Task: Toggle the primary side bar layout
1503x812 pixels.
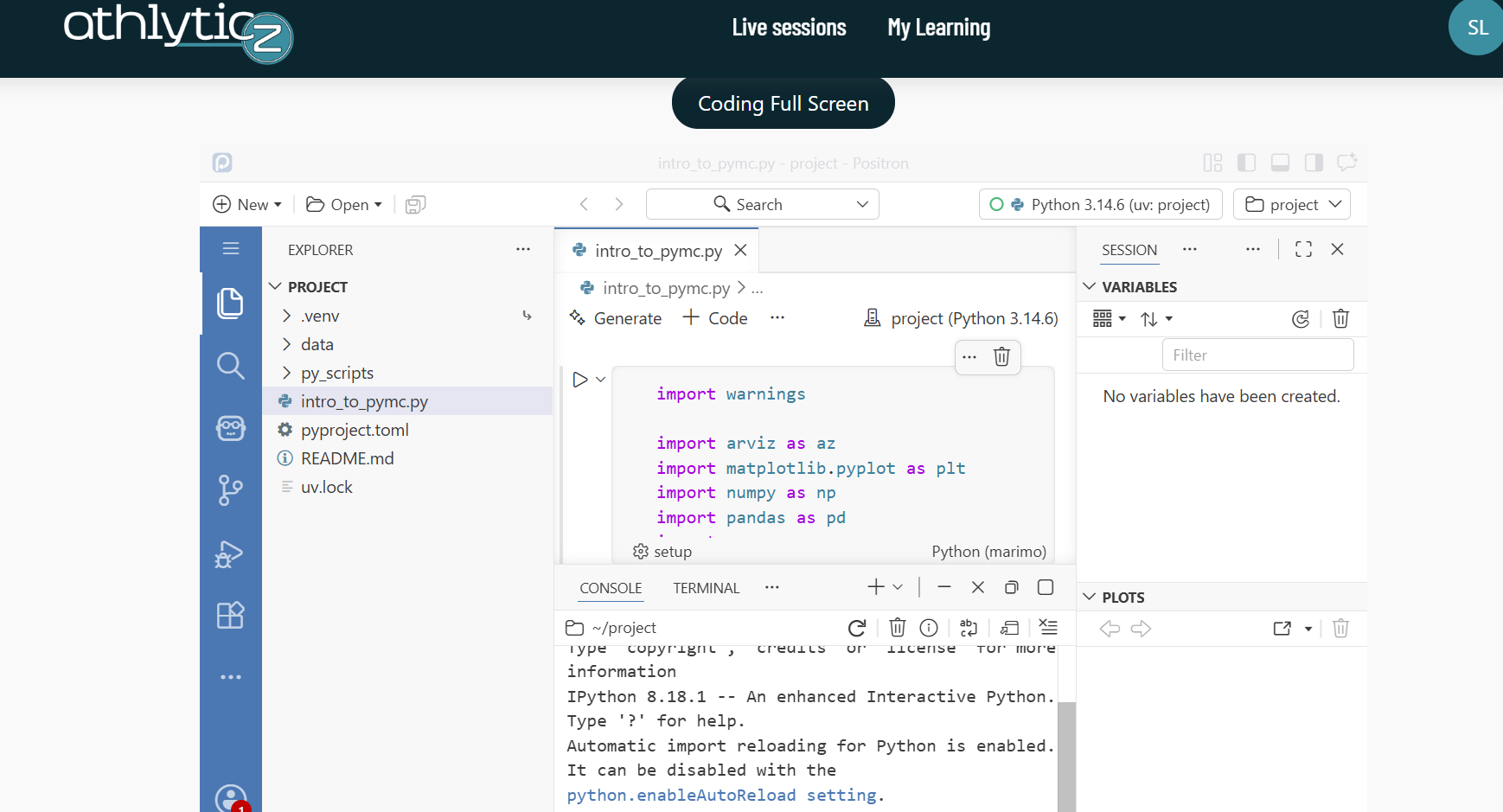Action: coord(1246,163)
